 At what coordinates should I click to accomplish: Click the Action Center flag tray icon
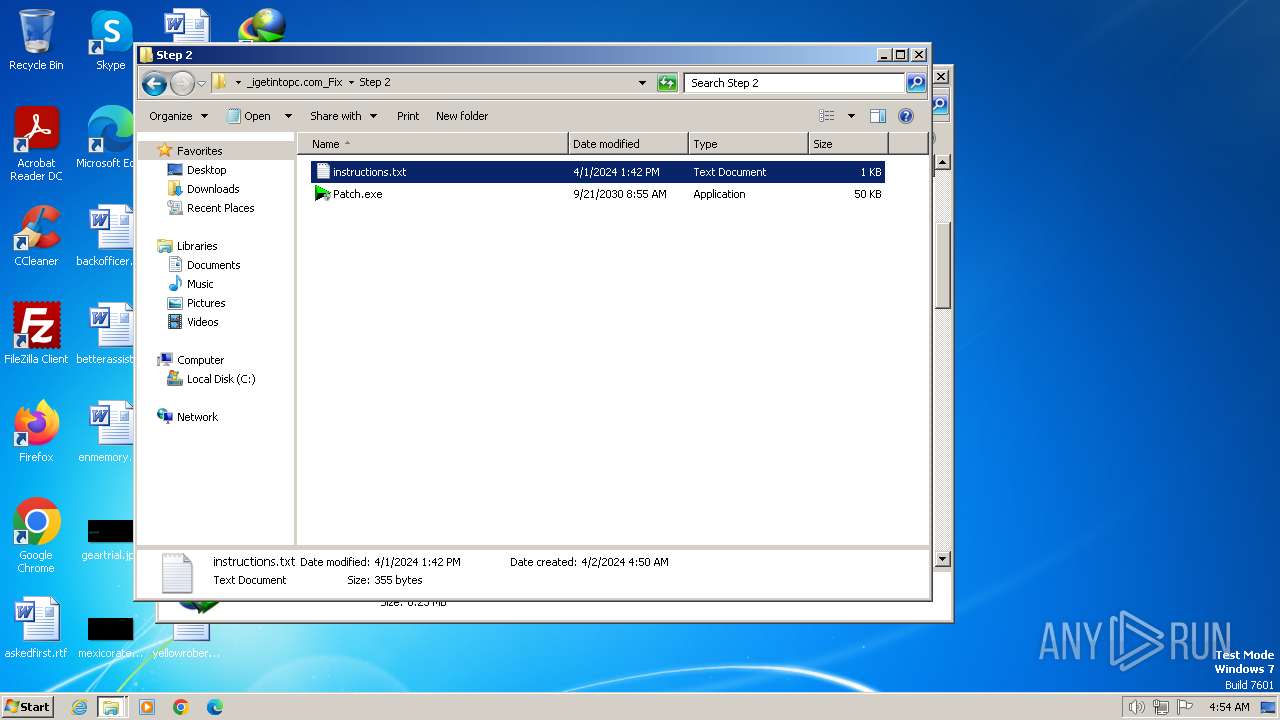[1186, 707]
